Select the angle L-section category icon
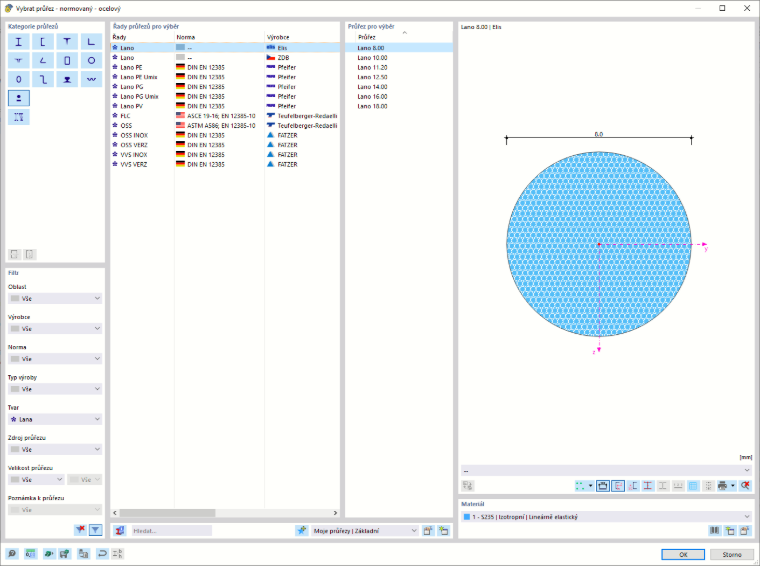This screenshot has width=760, height=566. pyautogui.click(x=91, y=42)
